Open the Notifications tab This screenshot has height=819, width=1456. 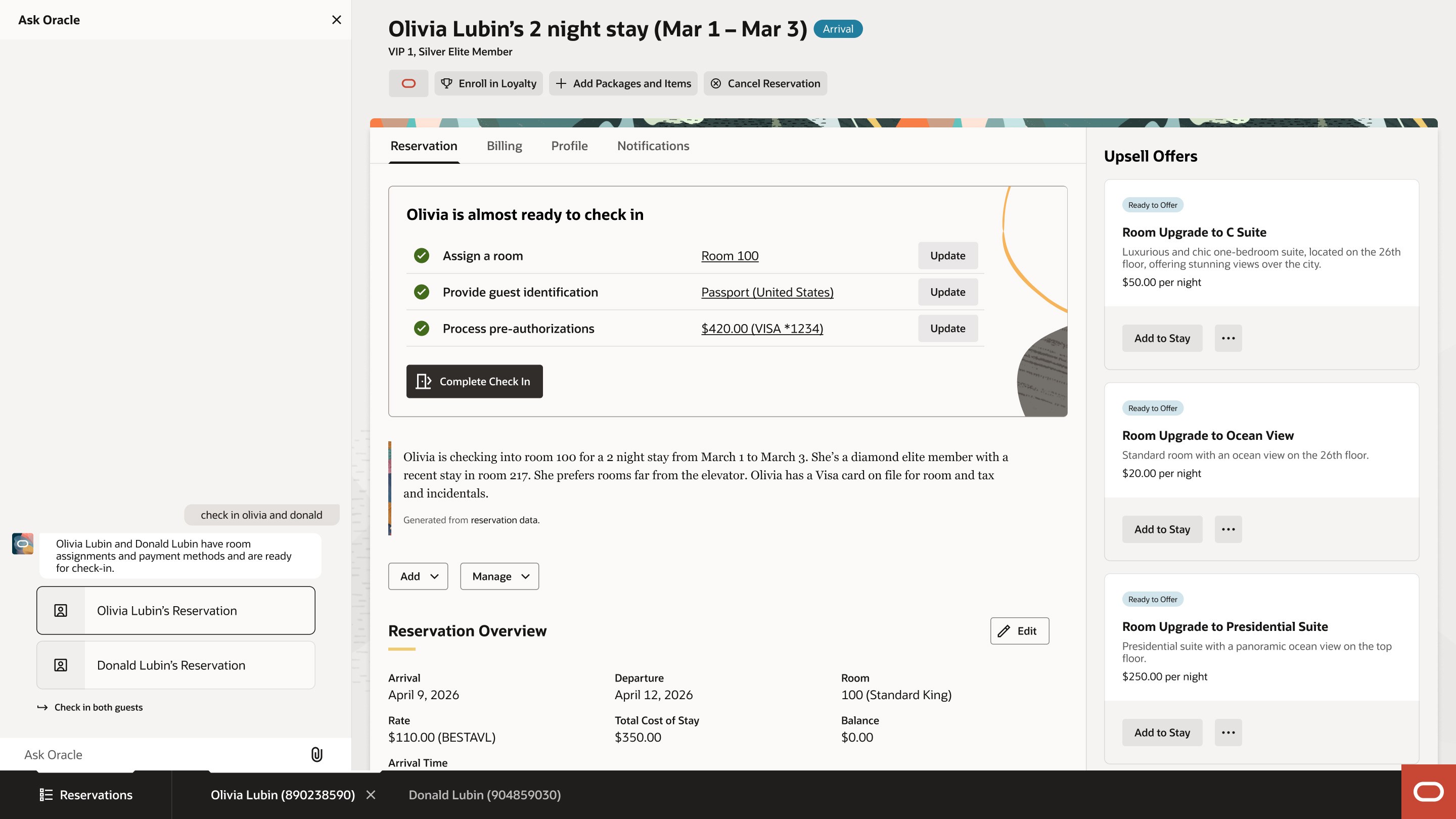coord(653,146)
